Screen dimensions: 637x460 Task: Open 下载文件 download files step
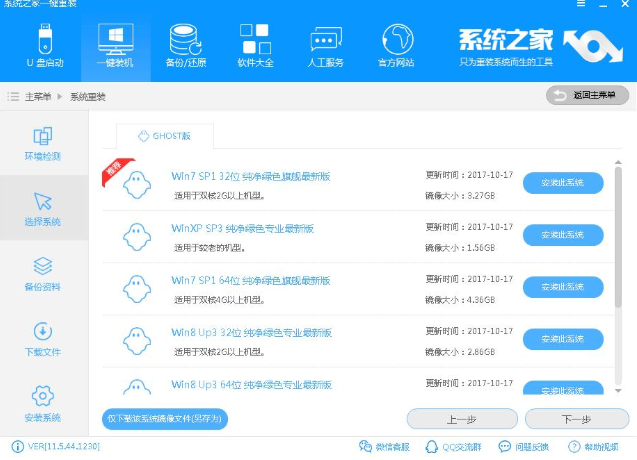[43, 338]
